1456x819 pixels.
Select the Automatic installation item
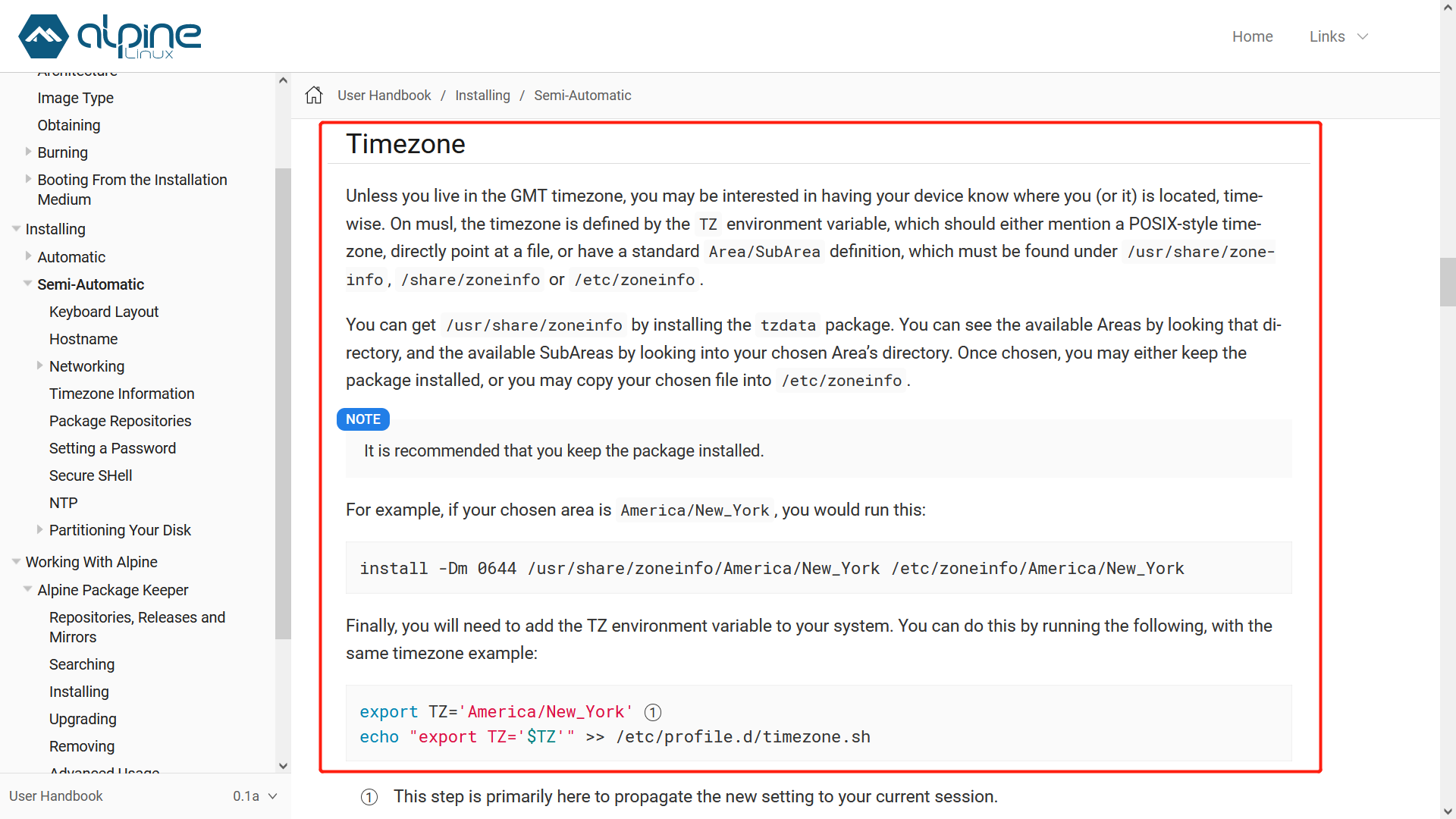coord(70,256)
